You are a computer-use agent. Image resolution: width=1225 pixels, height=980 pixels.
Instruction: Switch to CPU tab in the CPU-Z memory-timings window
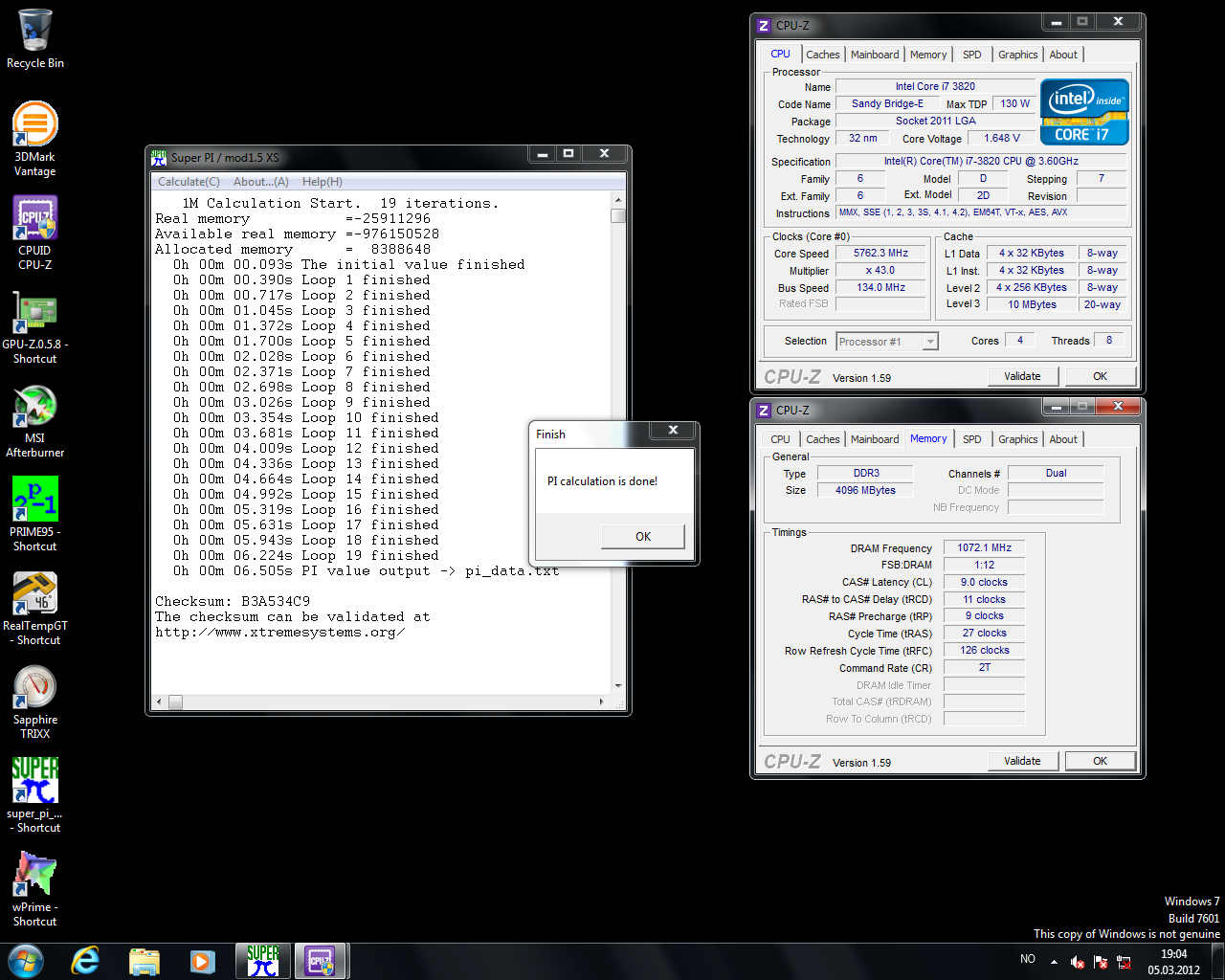[x=780, y=439]
